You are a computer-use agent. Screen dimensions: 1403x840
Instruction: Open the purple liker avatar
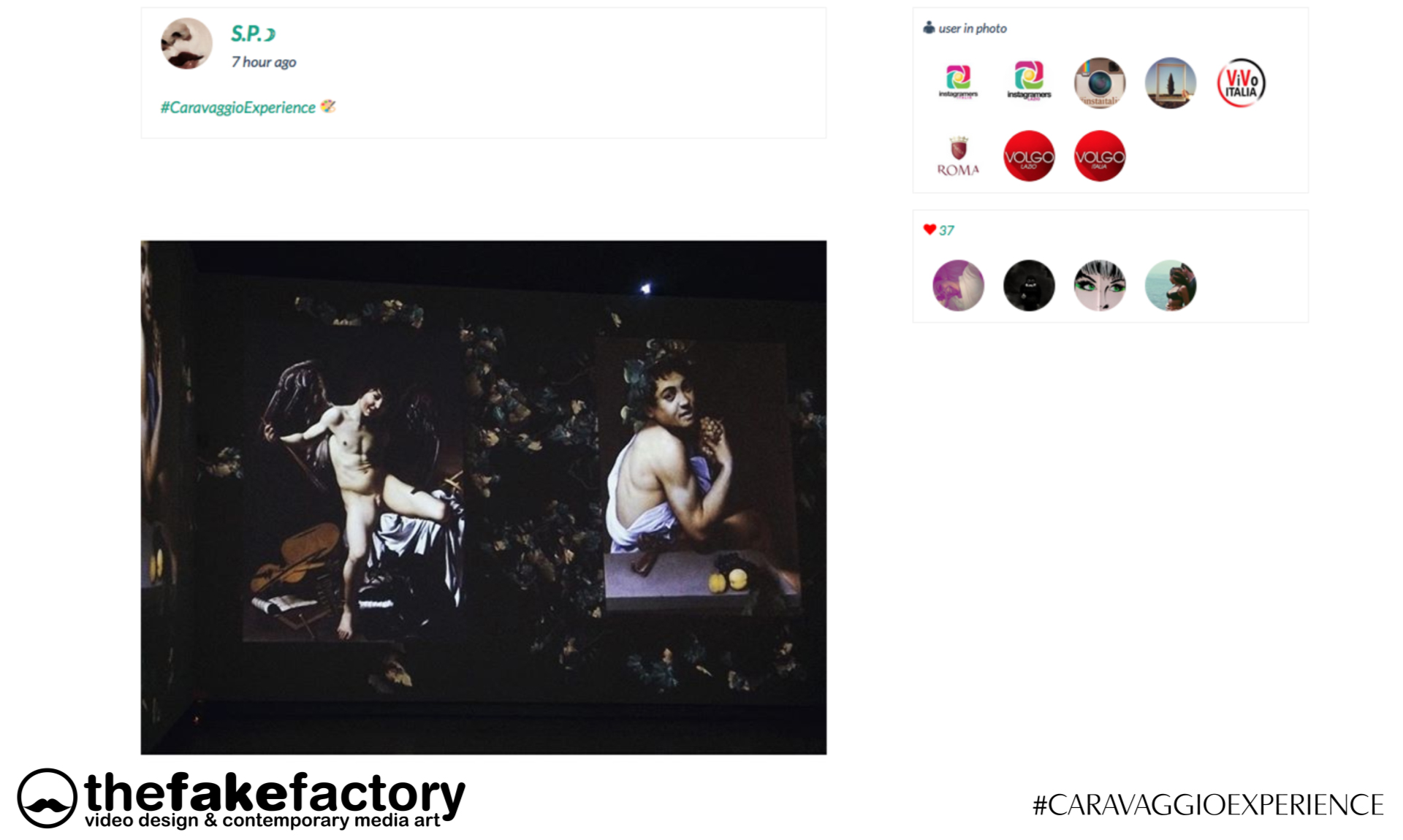pos(958,286)
